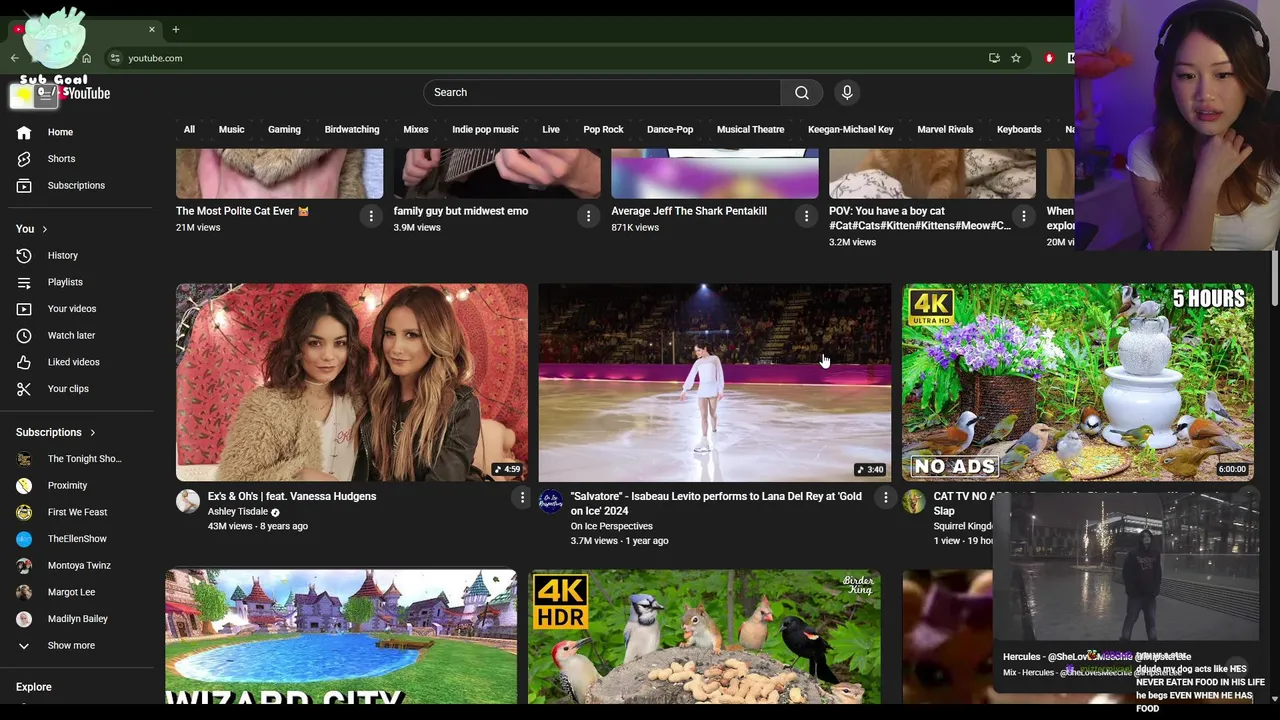Open First We Feast subscription

coord(76,512)
